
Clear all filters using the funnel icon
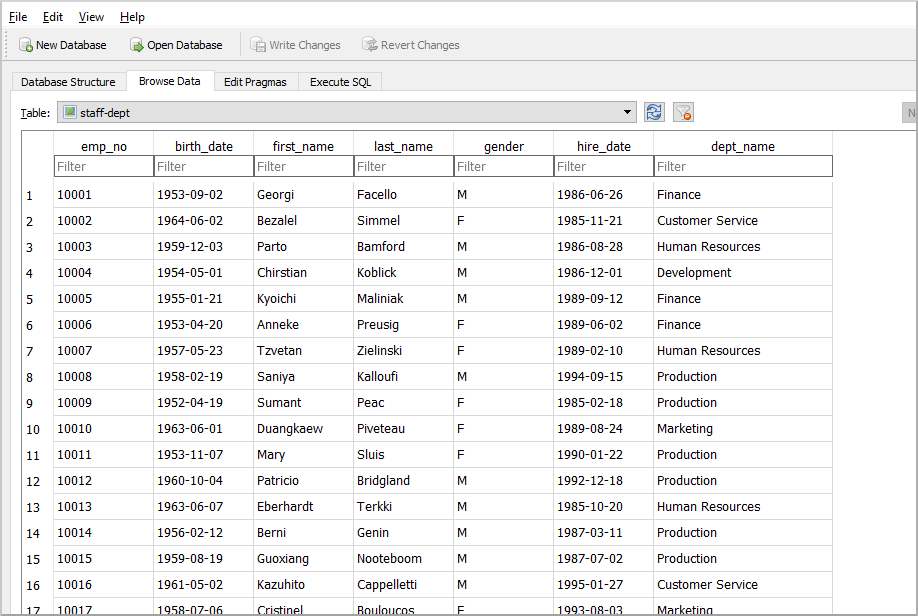click(x=683, y=113)
